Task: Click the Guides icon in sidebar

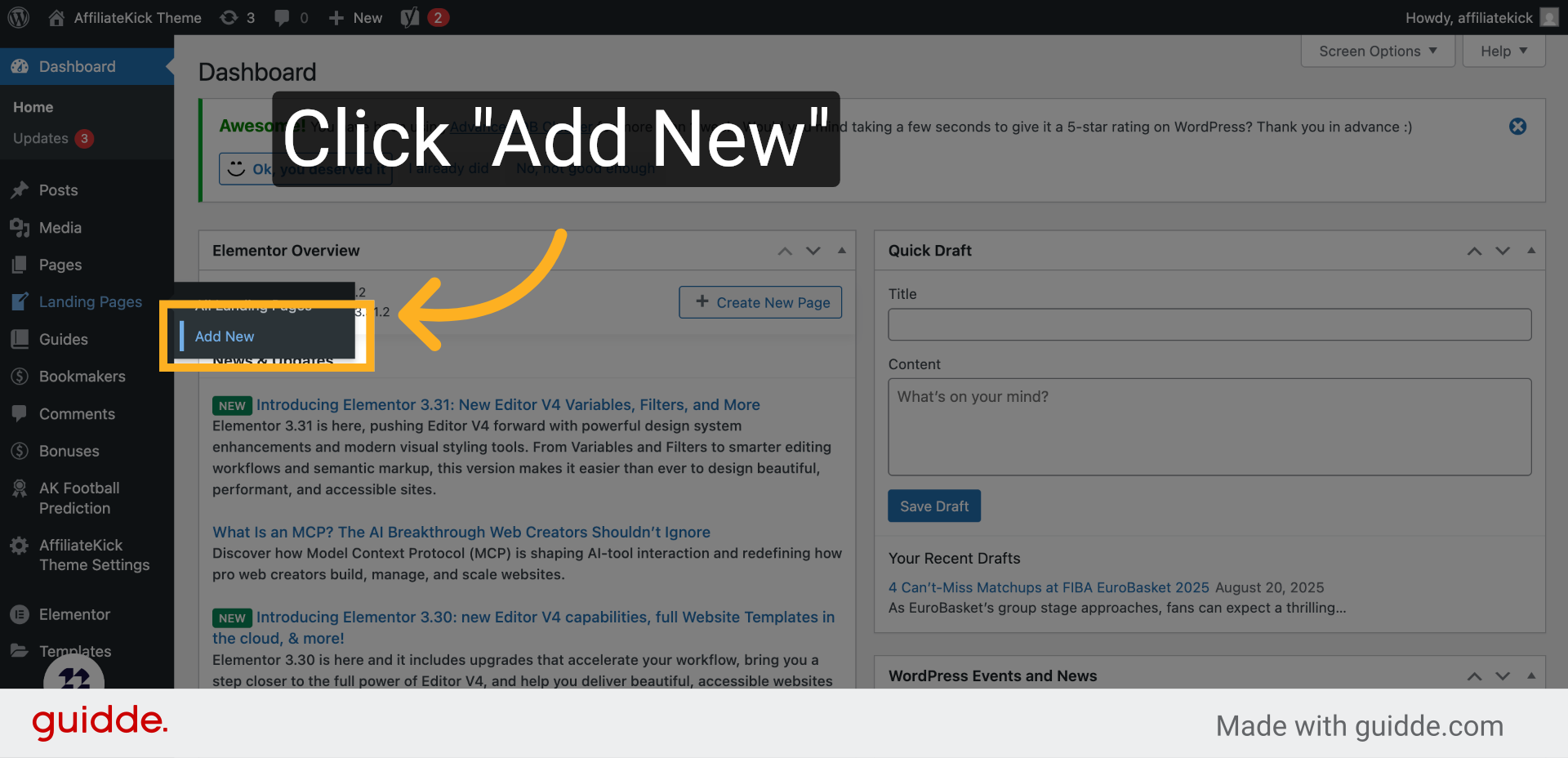Action: pyautogui.click(x=20, y=339)
